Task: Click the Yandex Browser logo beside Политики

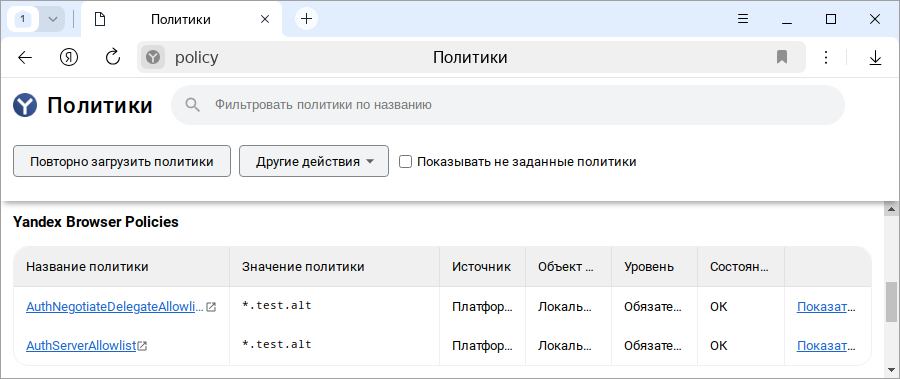Action: (x=25, y=106)
